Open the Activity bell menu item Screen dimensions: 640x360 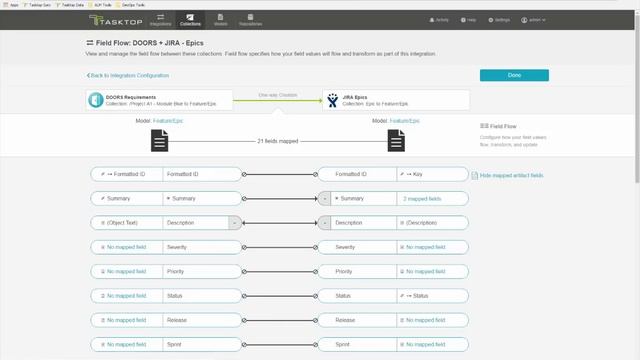click(x=439, y=20)
